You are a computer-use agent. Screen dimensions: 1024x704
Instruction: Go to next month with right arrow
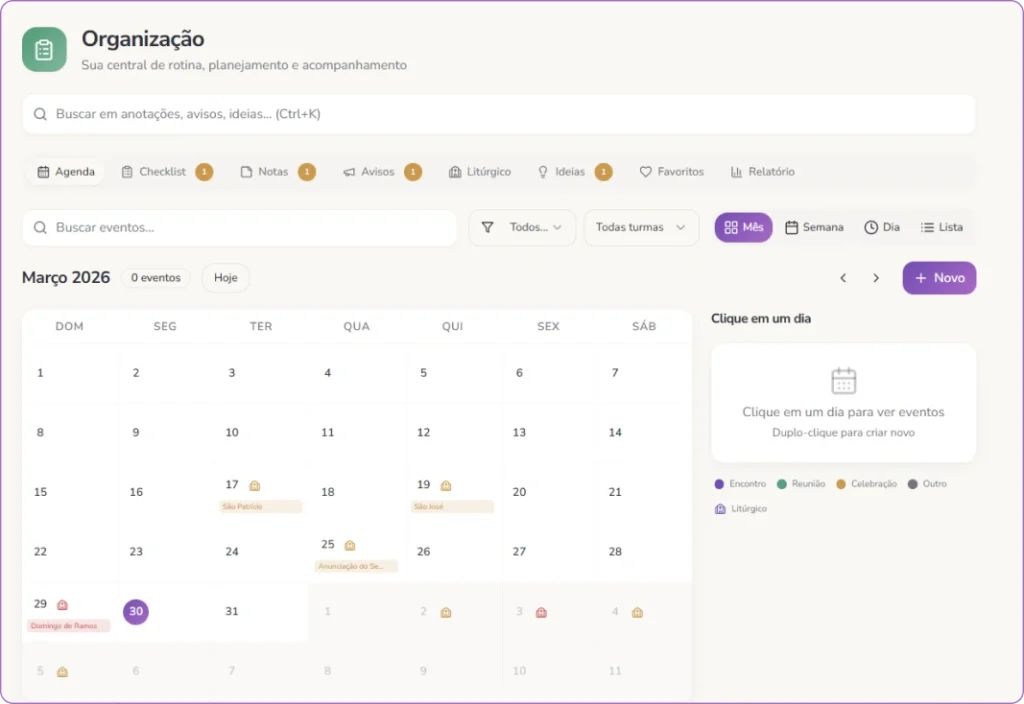click(876, 278)
